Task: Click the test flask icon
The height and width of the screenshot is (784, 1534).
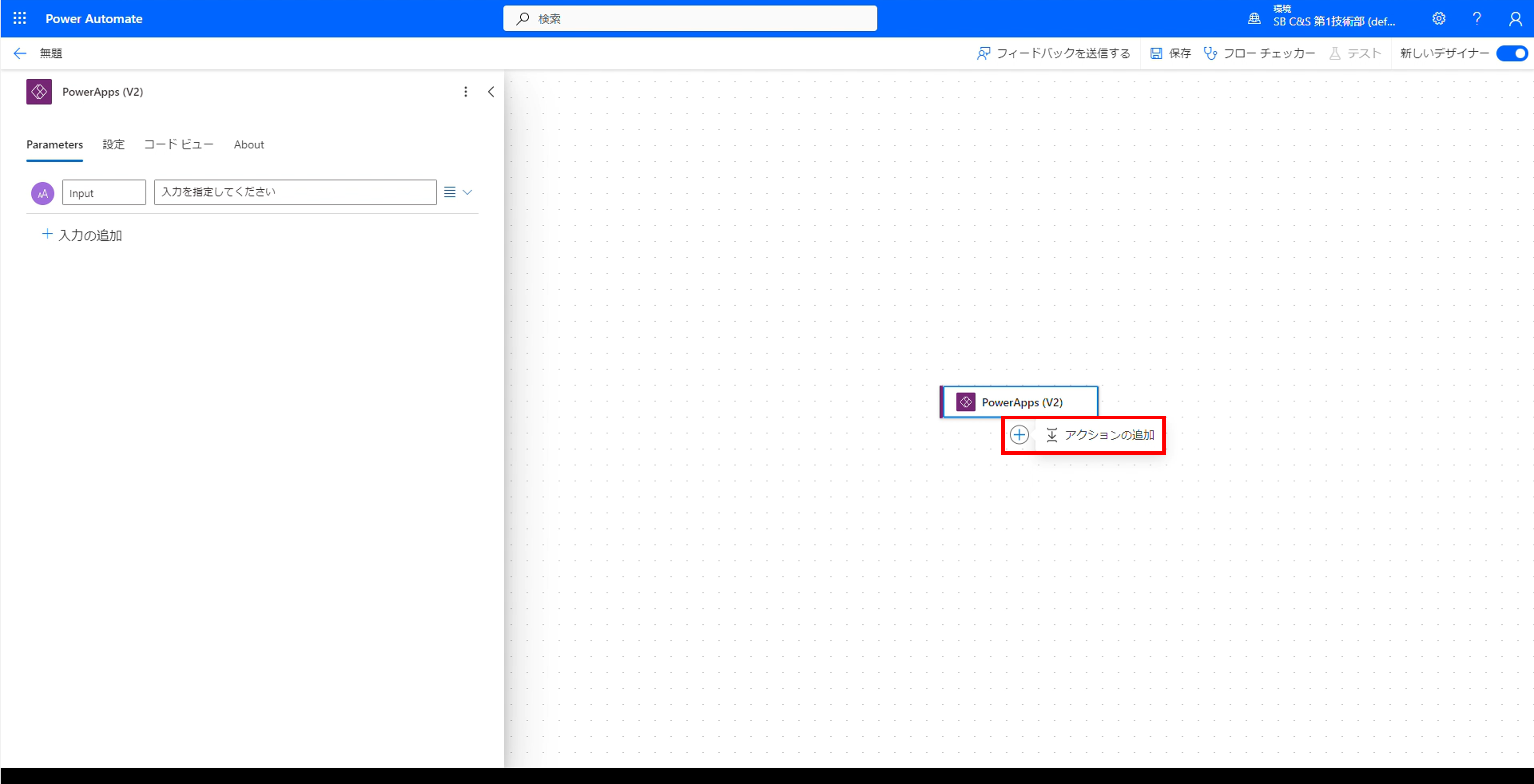Action: click(x=1335, y=54)
